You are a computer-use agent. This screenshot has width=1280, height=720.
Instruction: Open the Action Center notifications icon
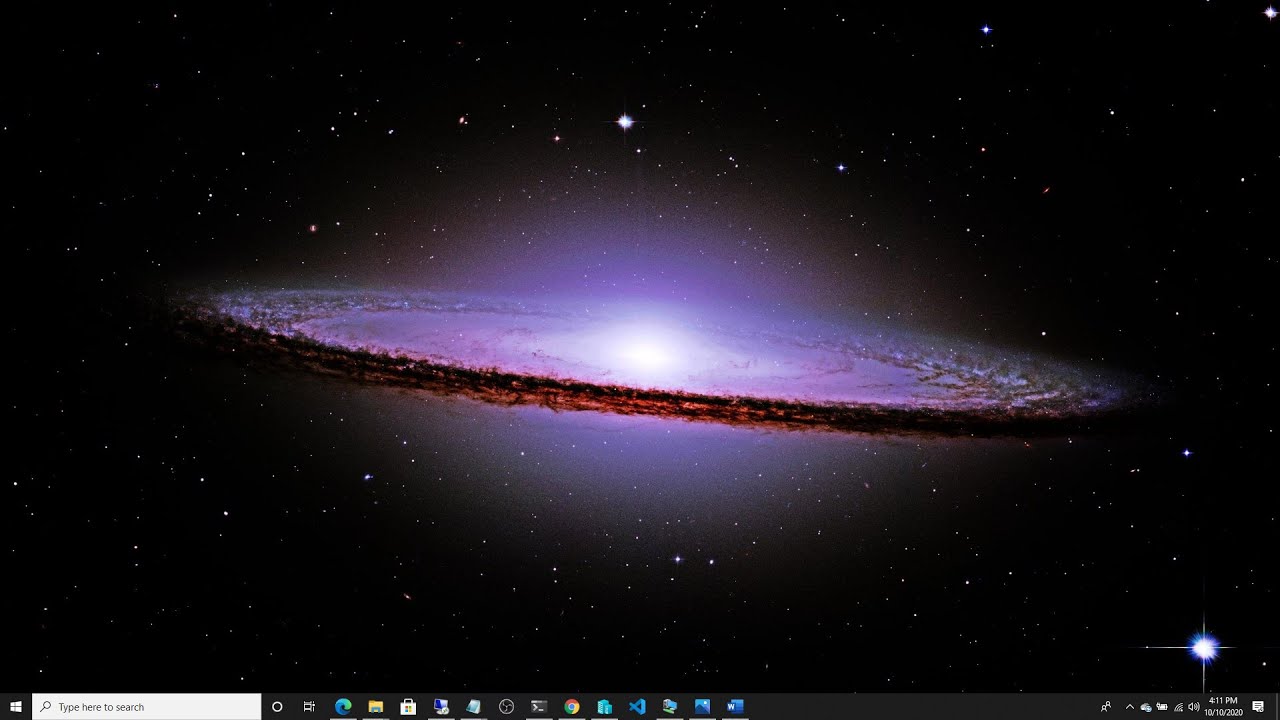[x=1258, y=706]
